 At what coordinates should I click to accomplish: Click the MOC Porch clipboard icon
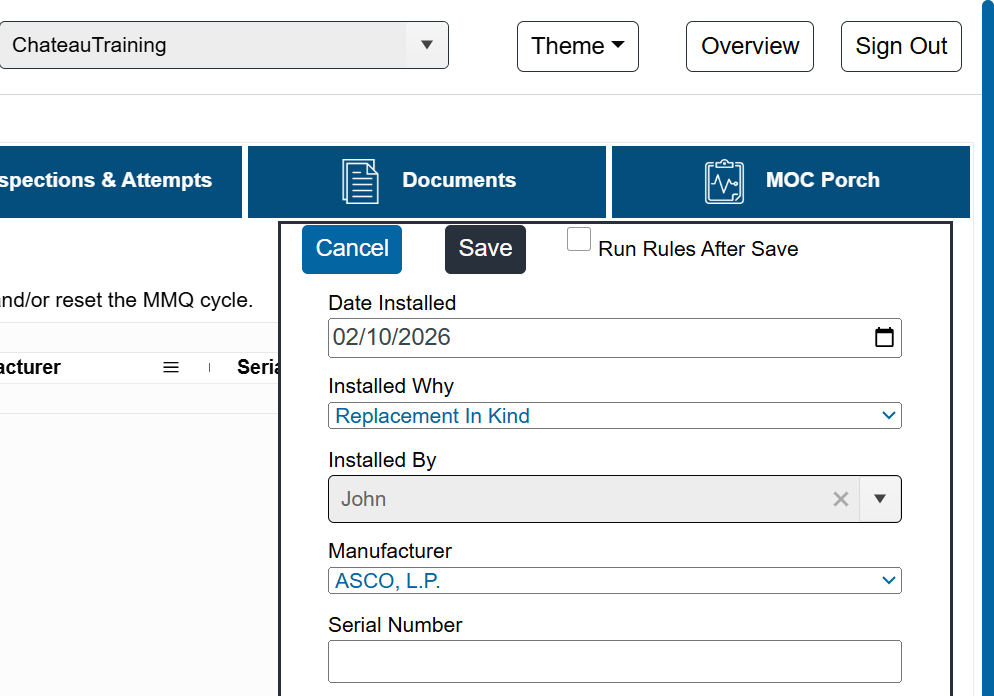point(724,181)
